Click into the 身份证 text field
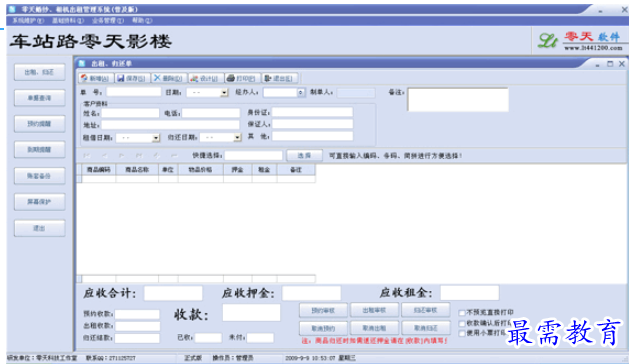Screen dimensions: 629x364 312,112
